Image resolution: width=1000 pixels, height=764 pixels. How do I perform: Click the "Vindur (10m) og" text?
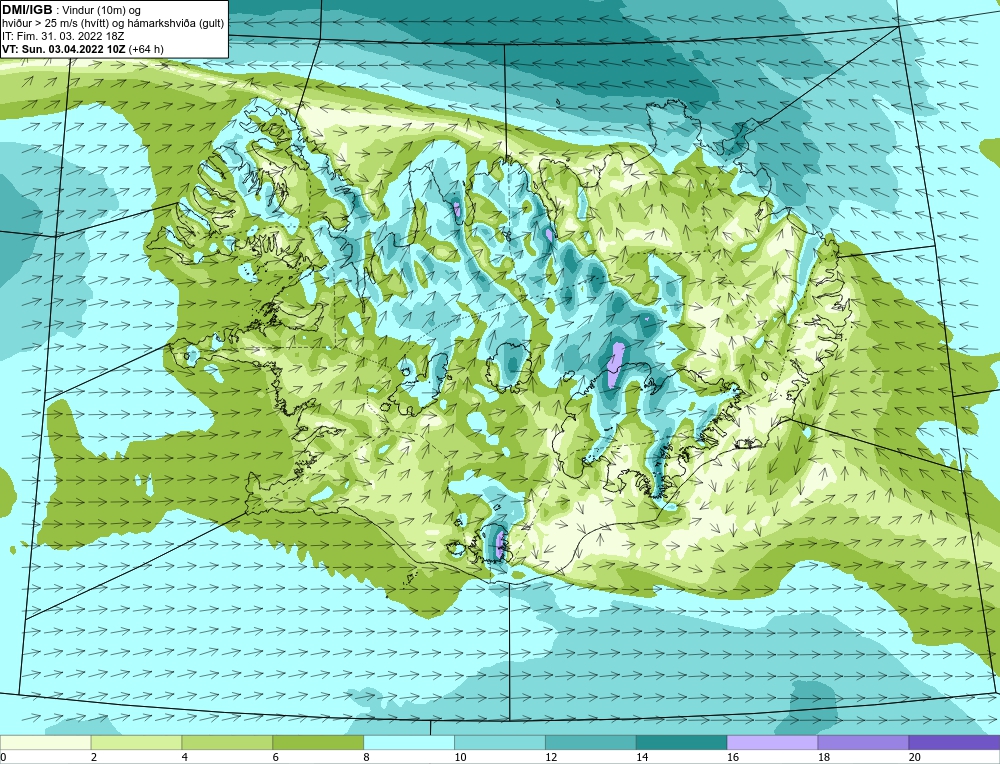click(102, 10)
